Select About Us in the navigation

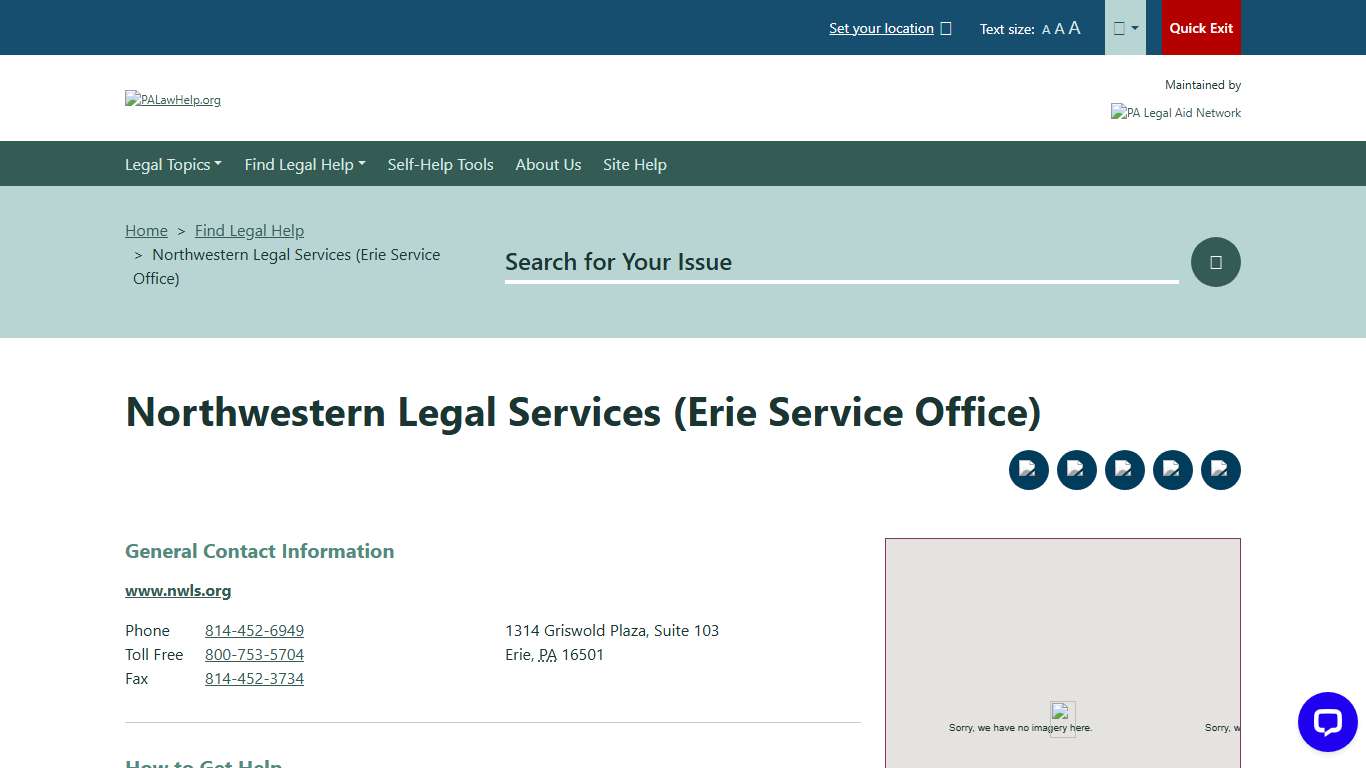pos(548,164)
